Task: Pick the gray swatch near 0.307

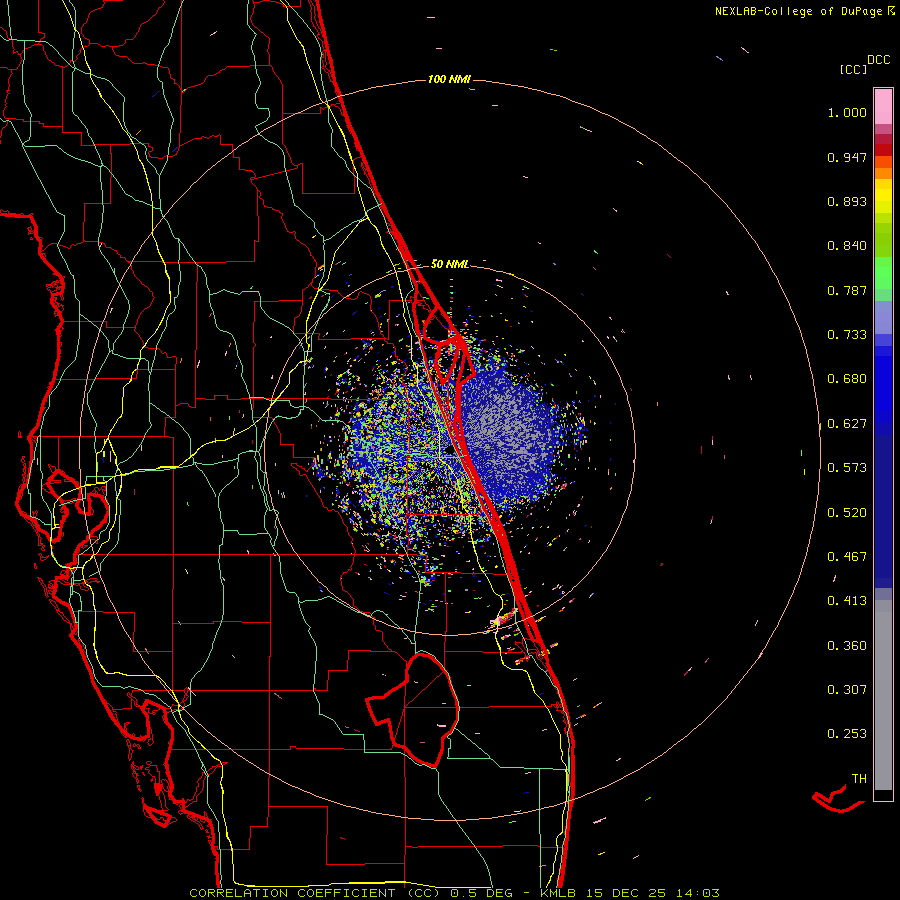Action: click(x=883, y=695)
